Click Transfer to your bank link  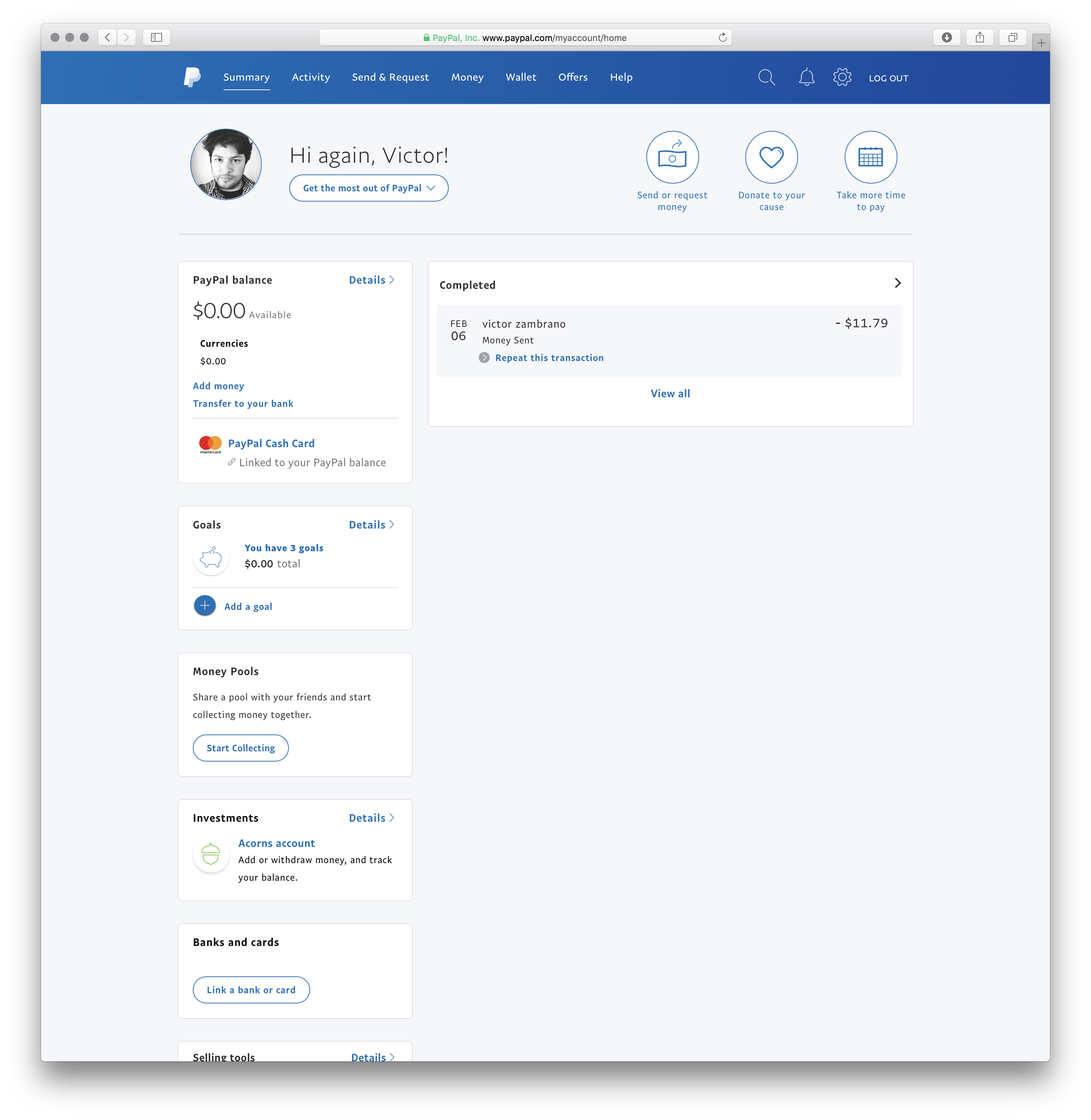(x=243, y=404)
